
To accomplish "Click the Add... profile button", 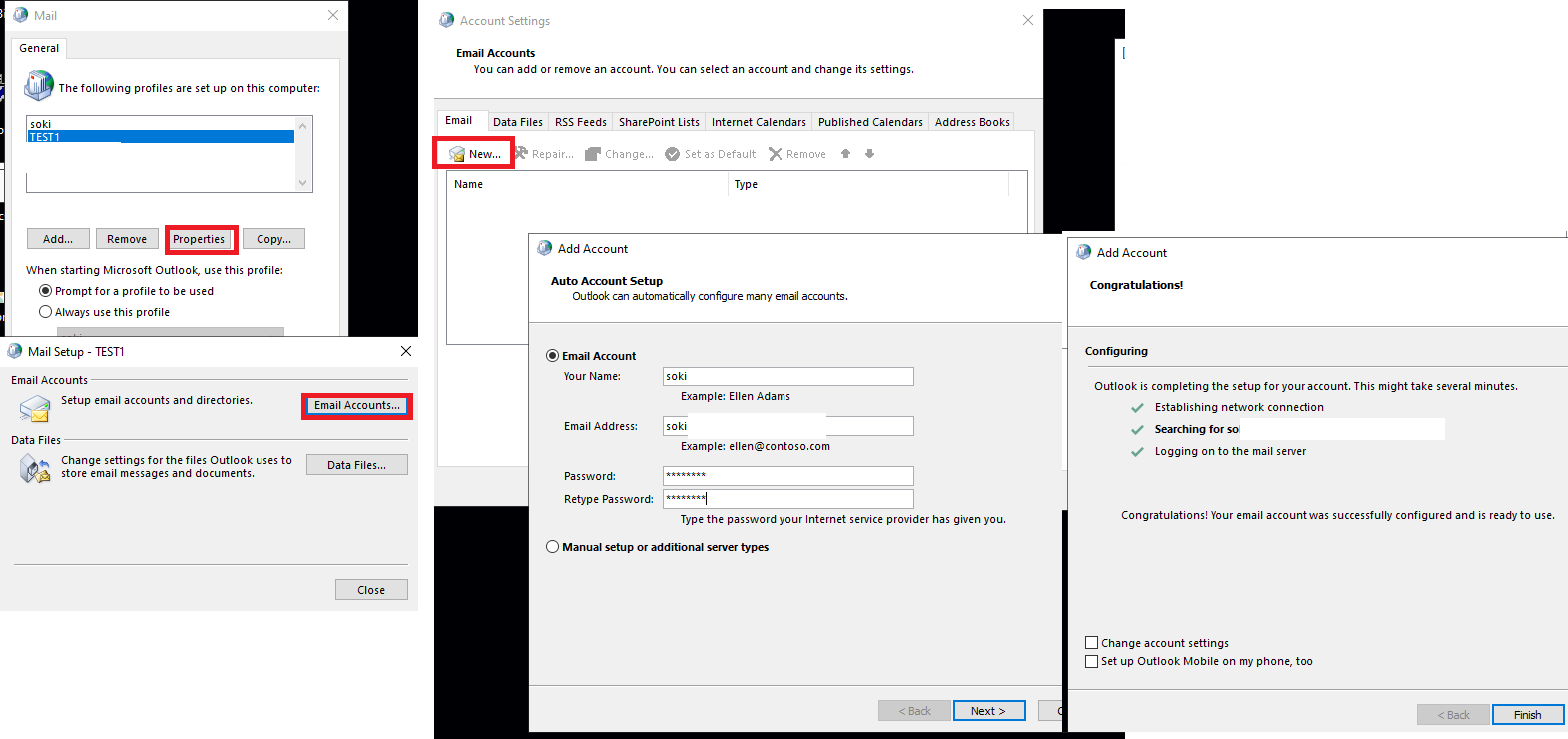I will point(58,239).
